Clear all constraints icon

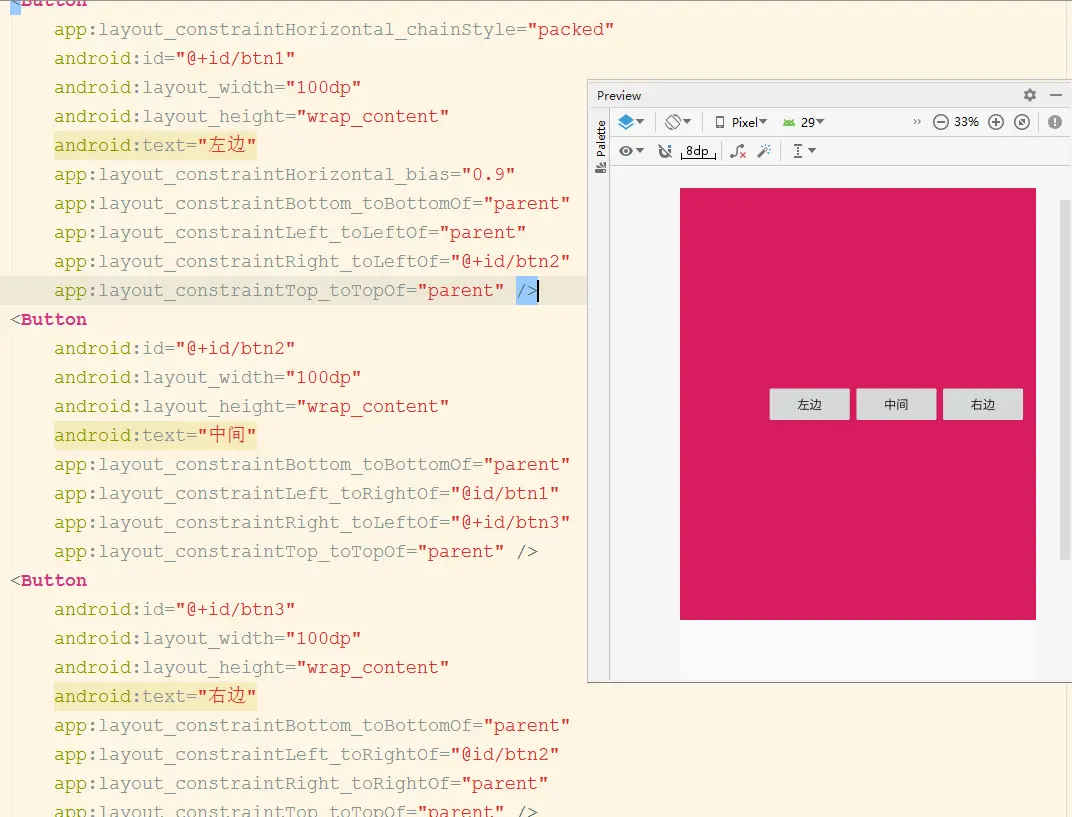[738, 151]
